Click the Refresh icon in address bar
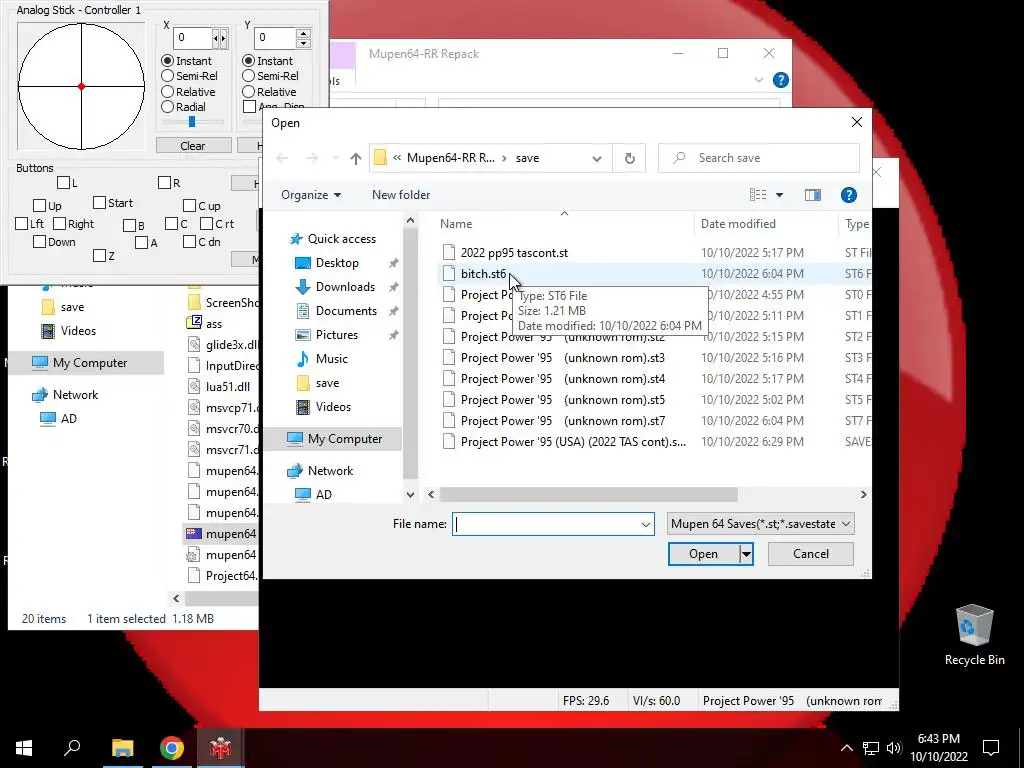The width and height of the screenshot is (1024, 768). click(x=630, y=158)
